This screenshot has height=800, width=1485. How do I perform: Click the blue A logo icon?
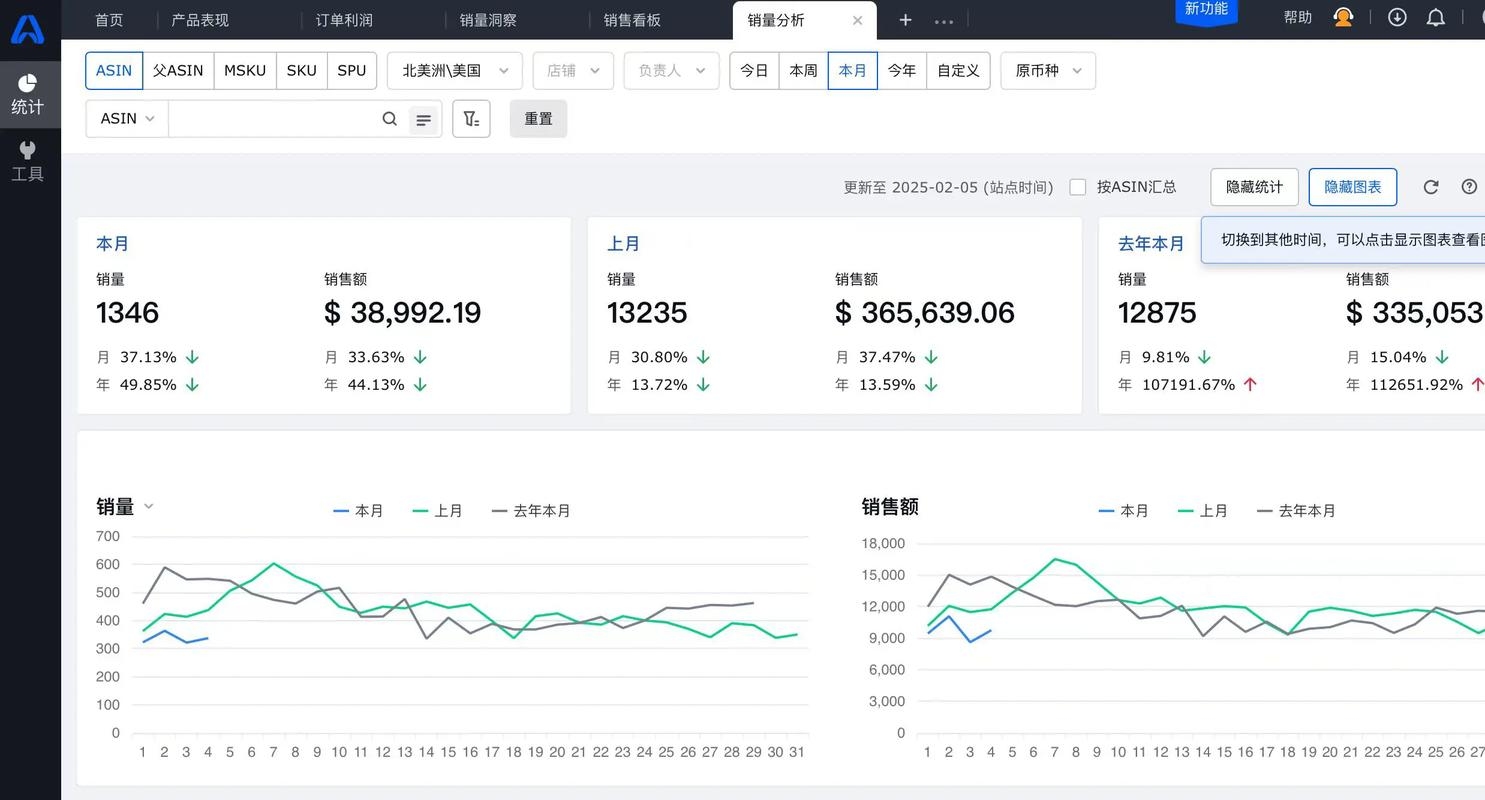27,29
